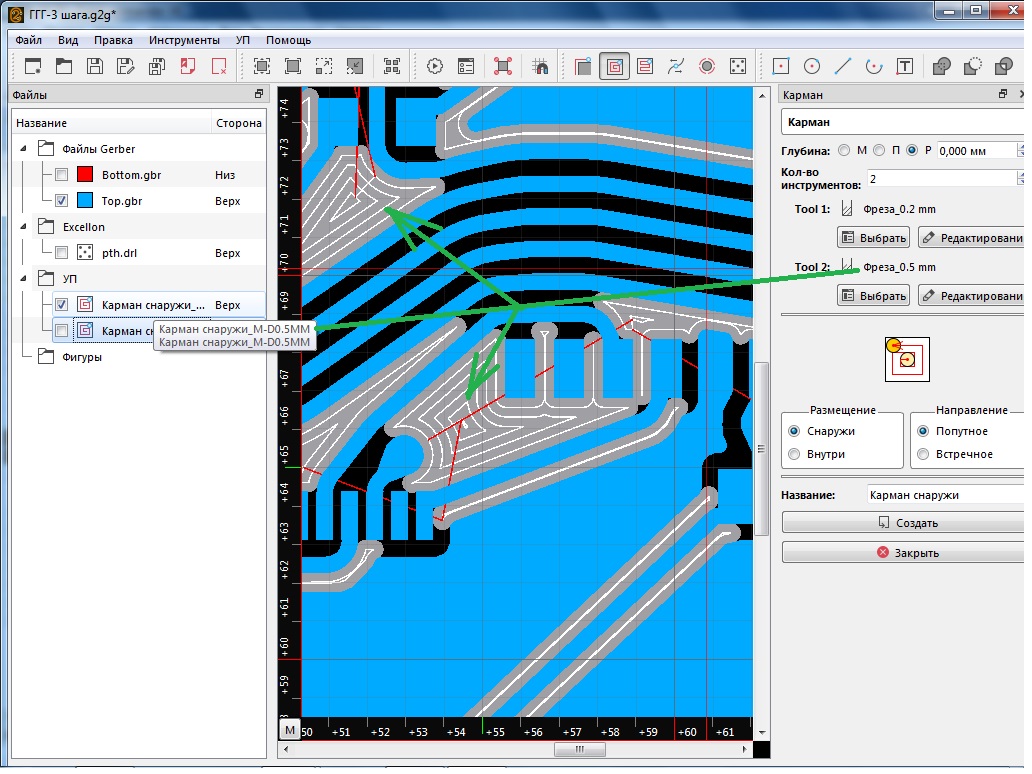The height and width of the screenshot is (774, 1032).
Task: Collapse the Файлы Gerber tree node
Action: pos(24,149)
